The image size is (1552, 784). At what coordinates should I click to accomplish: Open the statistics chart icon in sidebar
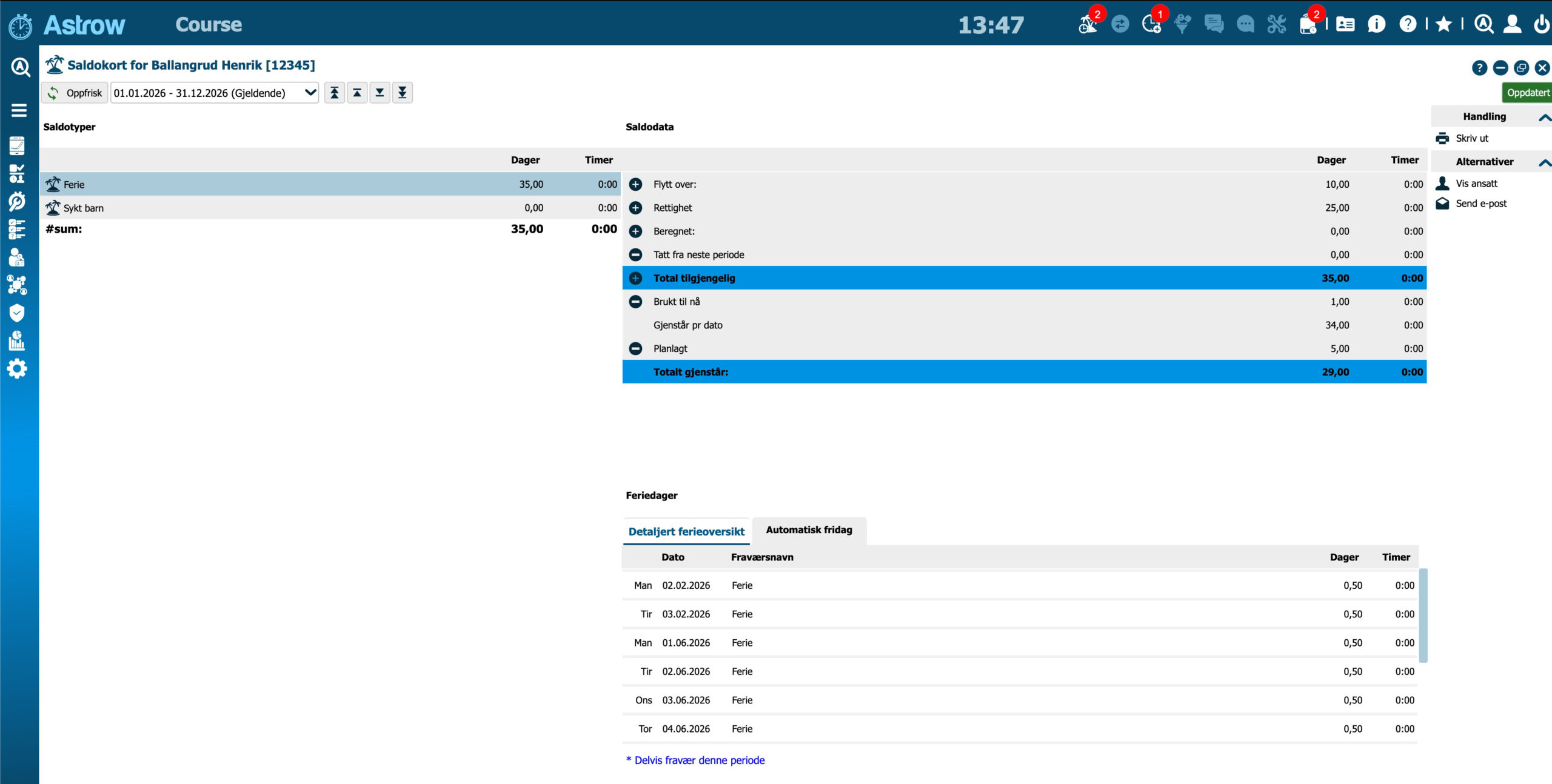point(18,341)
